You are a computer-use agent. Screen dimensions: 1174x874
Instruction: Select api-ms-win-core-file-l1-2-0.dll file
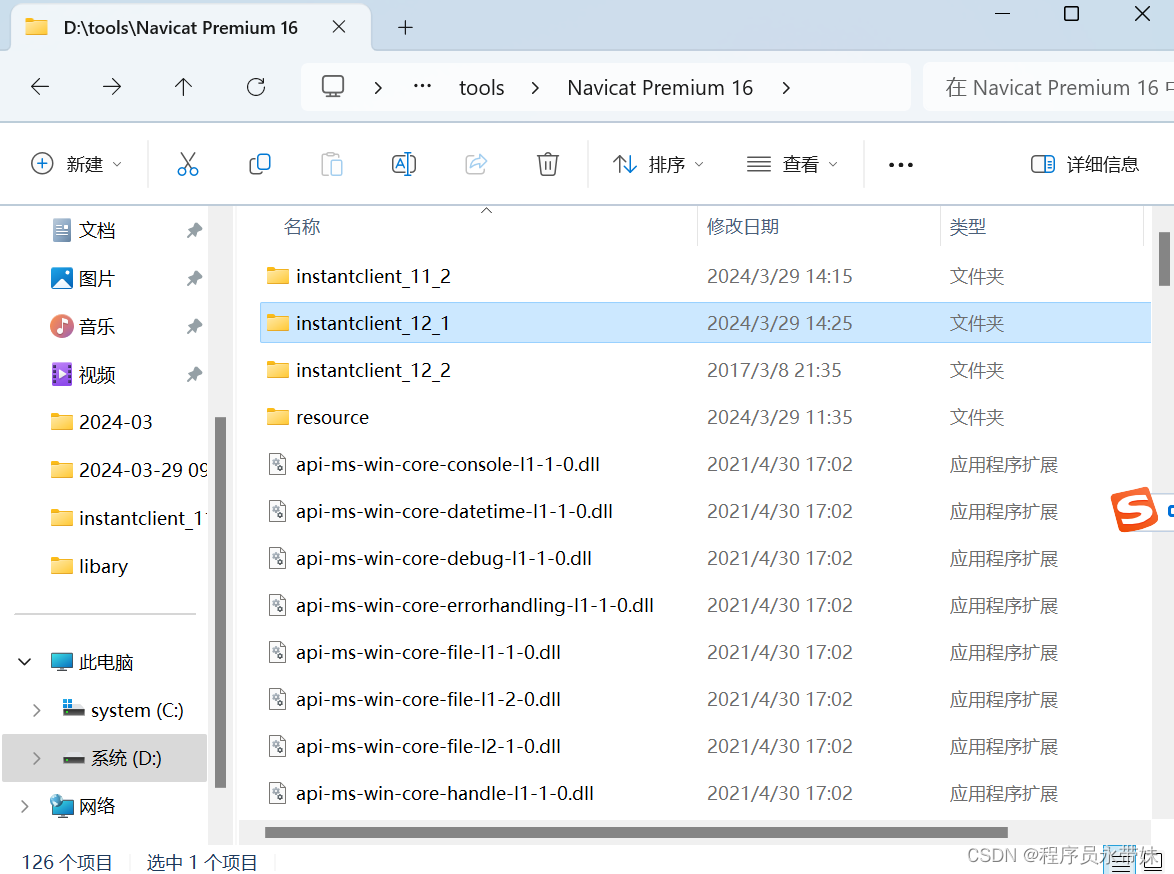tap(705, 699)
